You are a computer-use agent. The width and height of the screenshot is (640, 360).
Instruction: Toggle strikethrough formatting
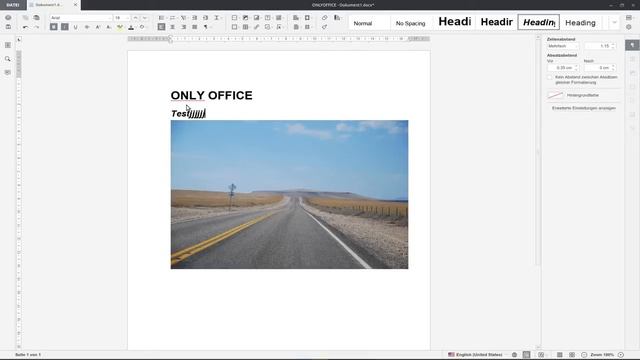[x=87, y=27]
